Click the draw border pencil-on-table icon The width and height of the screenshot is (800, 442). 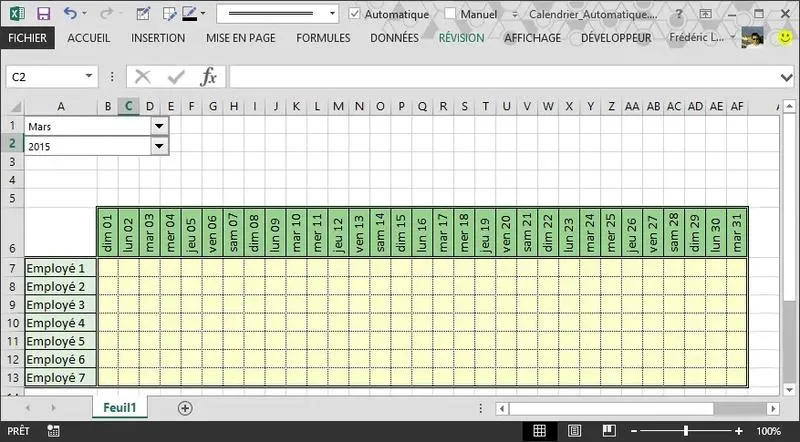coord(143,14)
